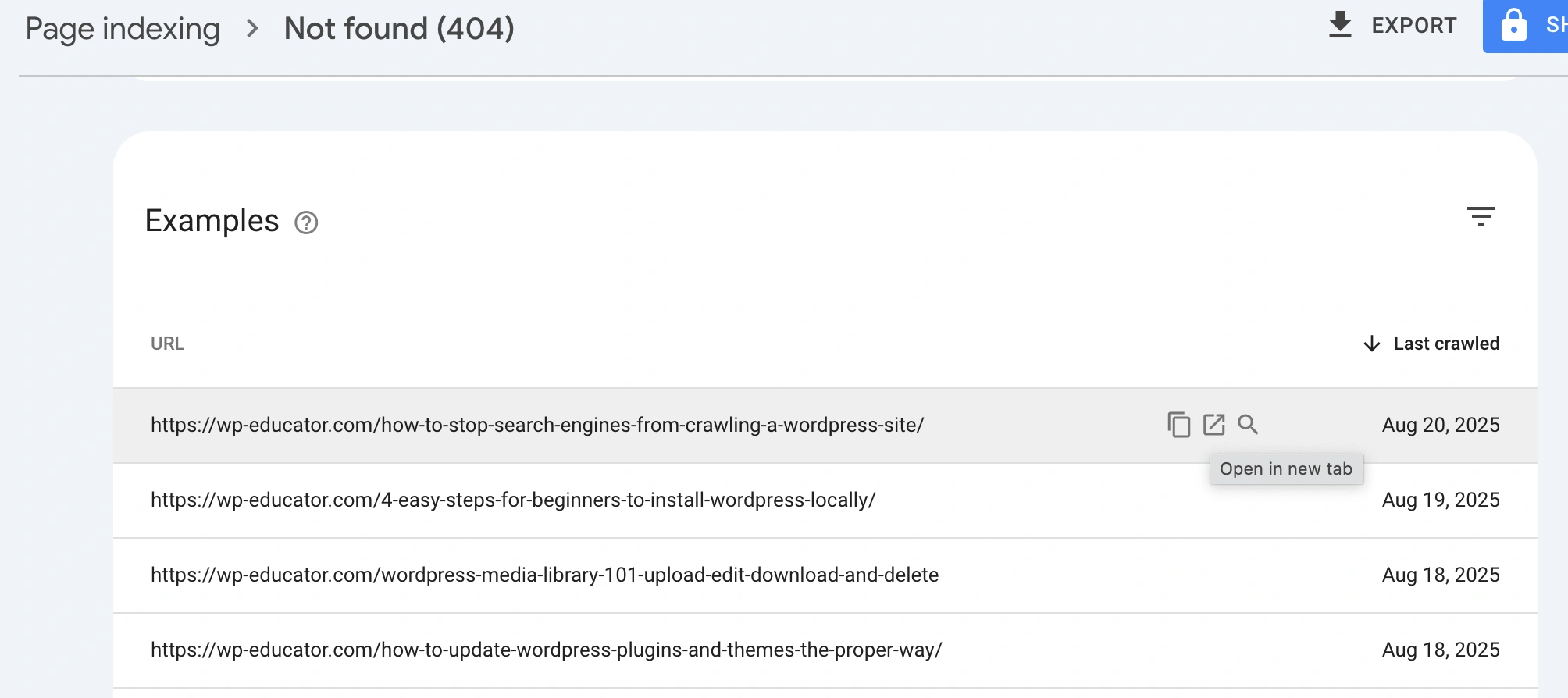Copy the first URL with copy icon
Viewport: 1568px width, 698px height.
tap(1178, 425)
